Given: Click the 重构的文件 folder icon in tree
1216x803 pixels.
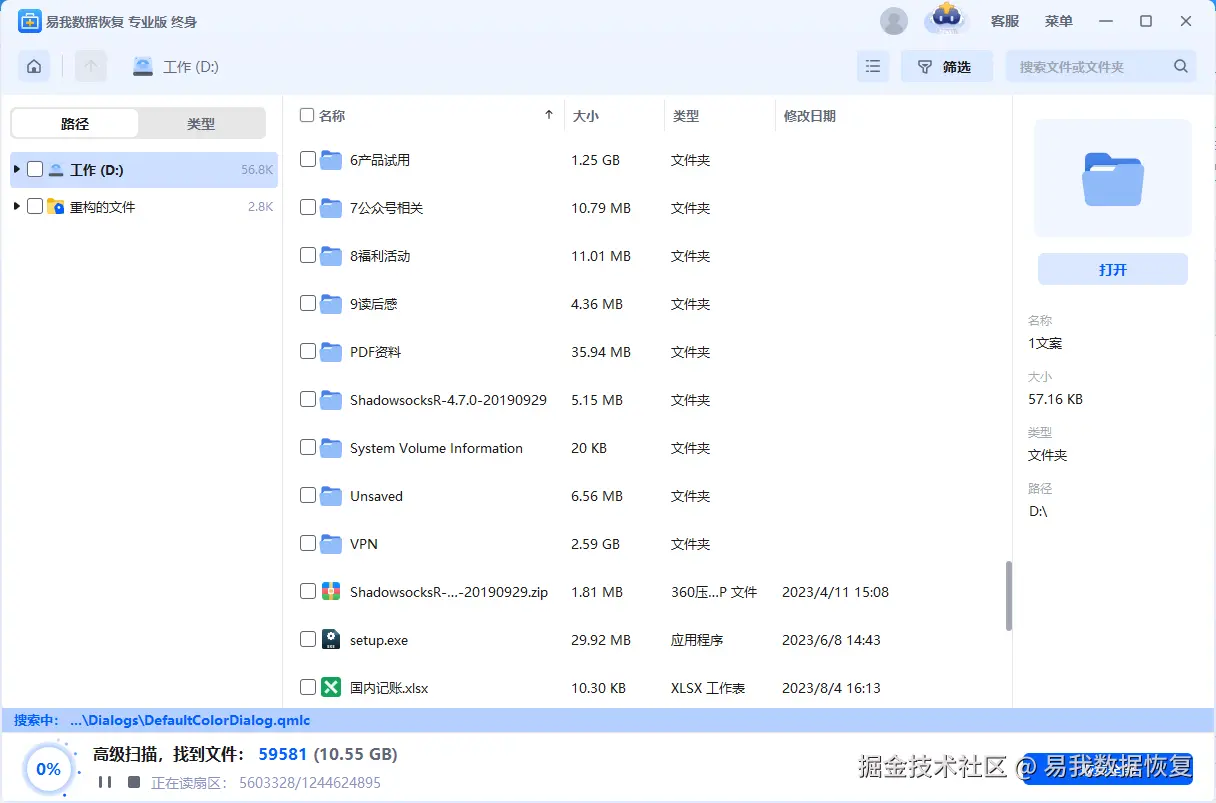Looking at the screenshot, I should tap(56, 207).
